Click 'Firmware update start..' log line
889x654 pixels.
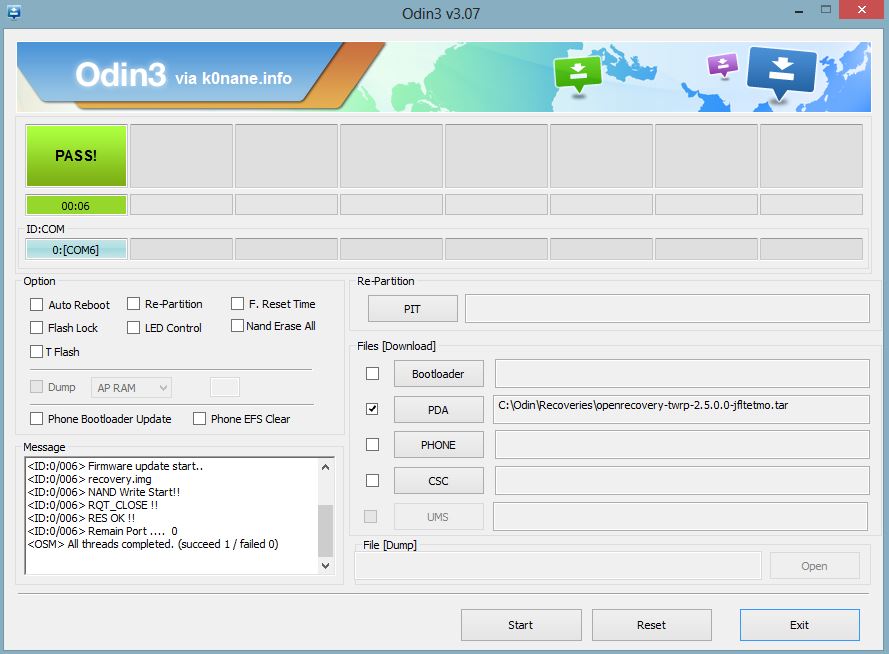115,466
